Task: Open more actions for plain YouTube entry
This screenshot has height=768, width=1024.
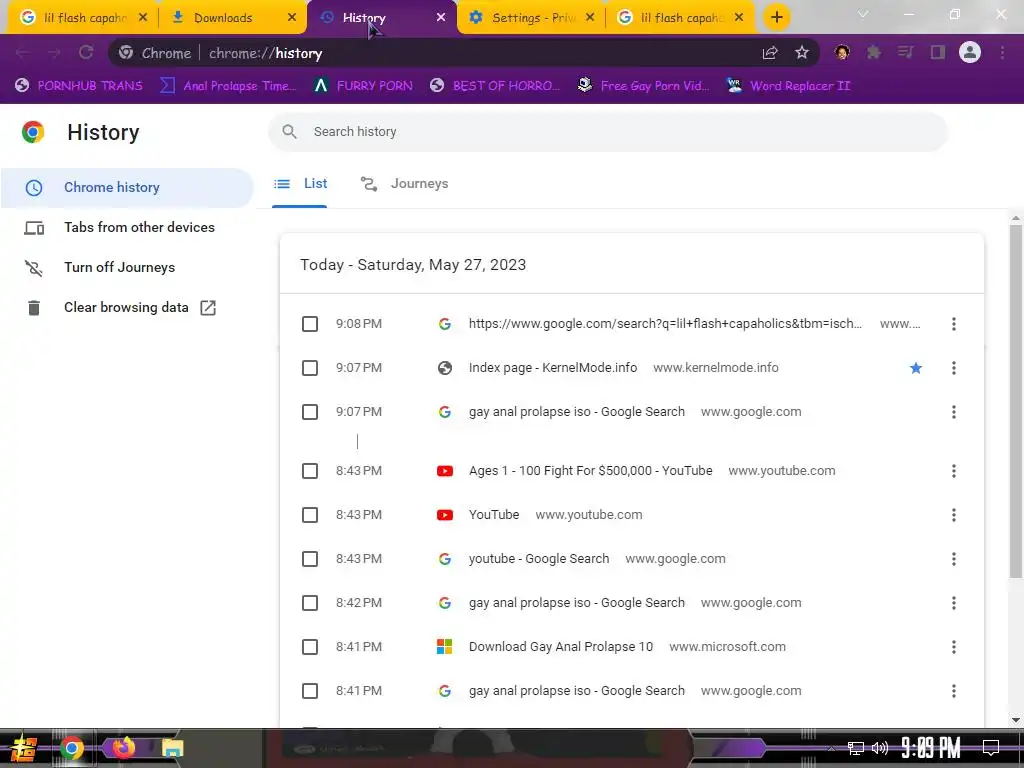Action: 953,515
